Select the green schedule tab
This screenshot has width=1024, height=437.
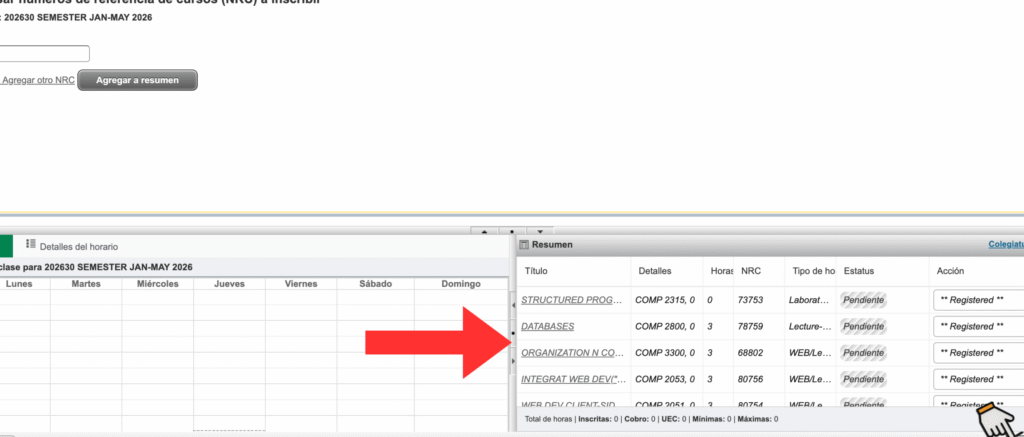pos(6,246)
